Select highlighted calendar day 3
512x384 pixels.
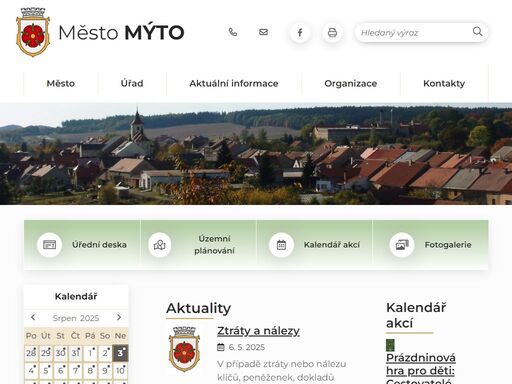tap(120, 353)
